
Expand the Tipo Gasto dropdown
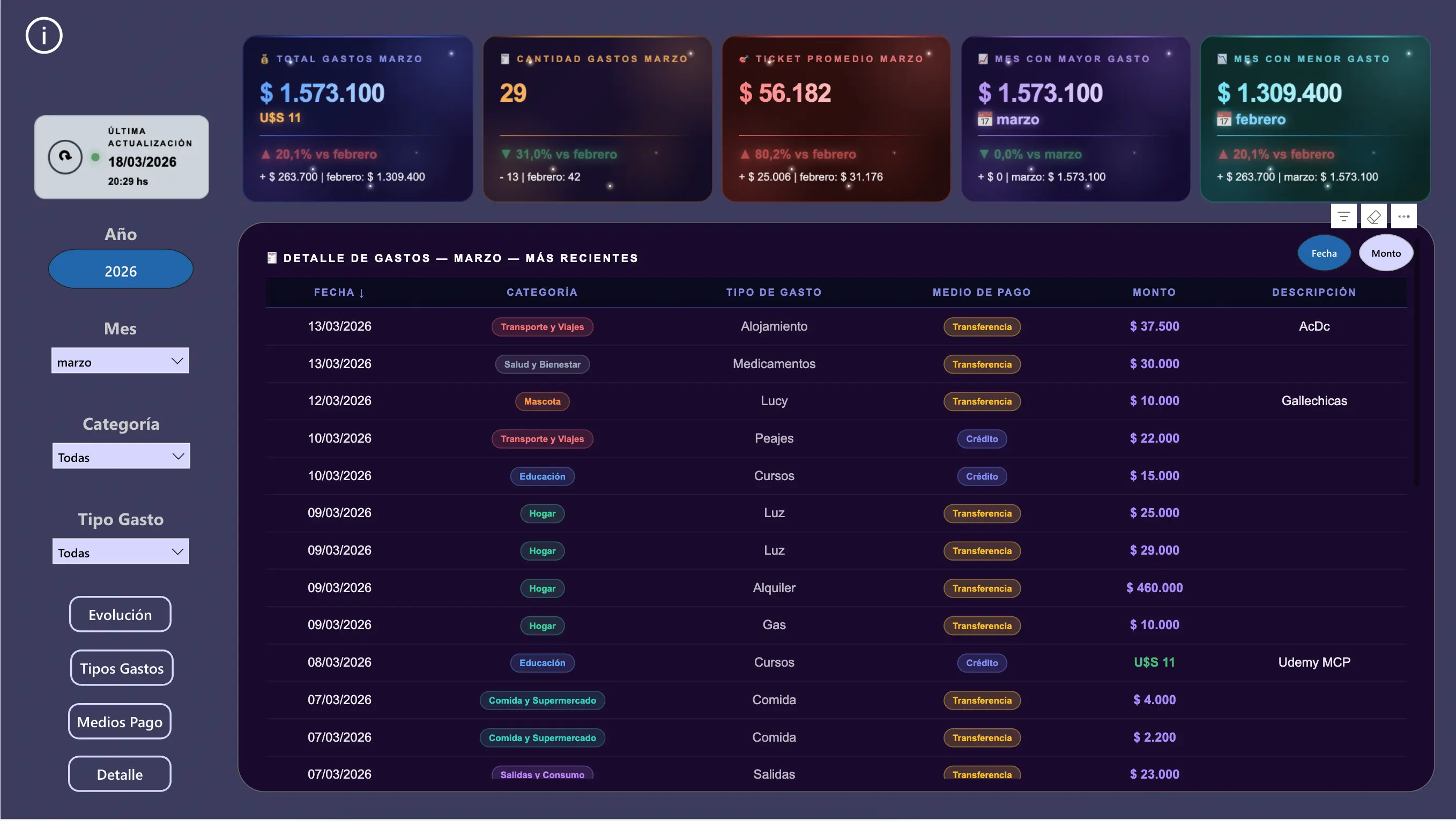point(121,552)
